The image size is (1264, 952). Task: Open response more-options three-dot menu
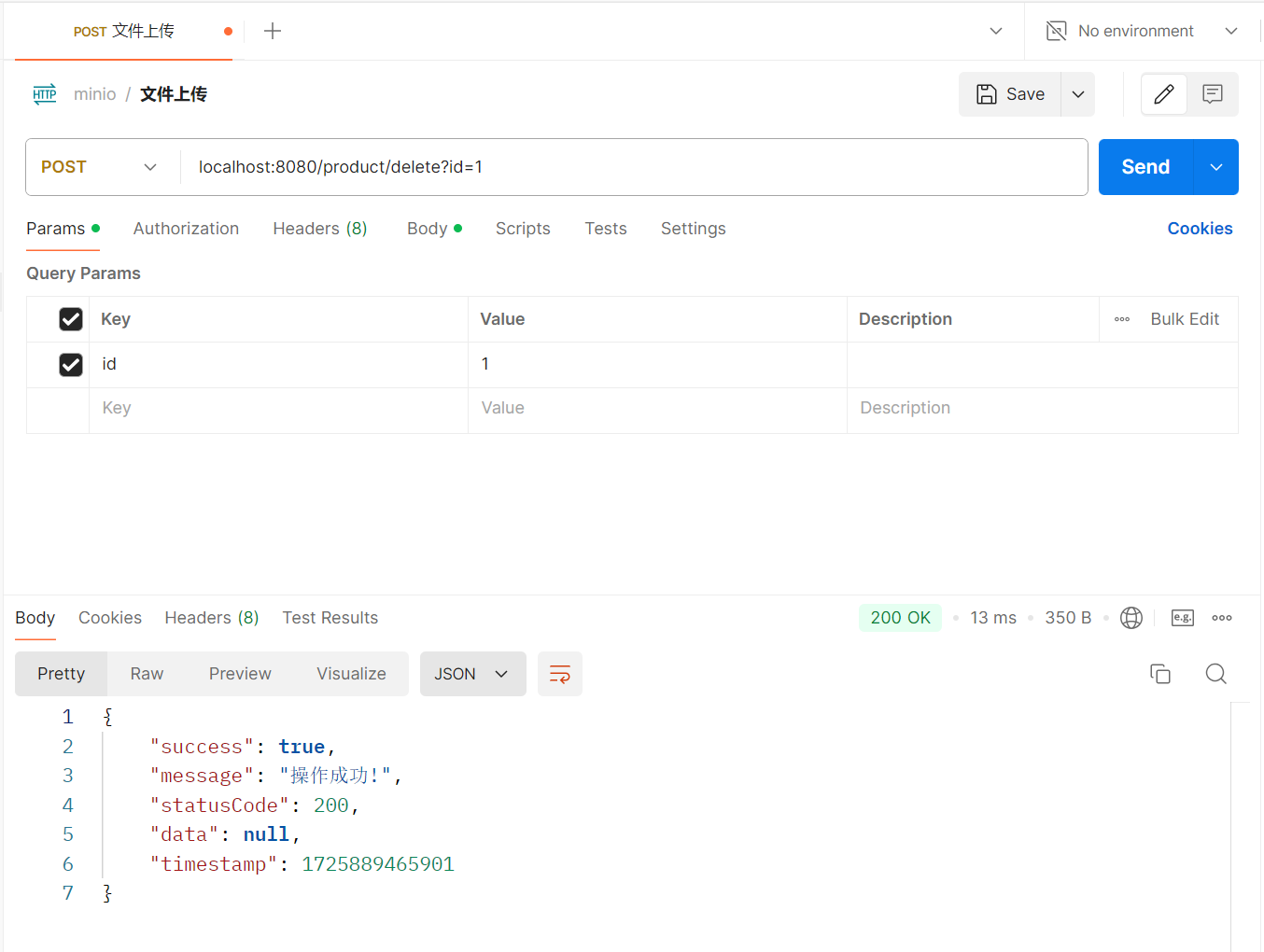1222,618
